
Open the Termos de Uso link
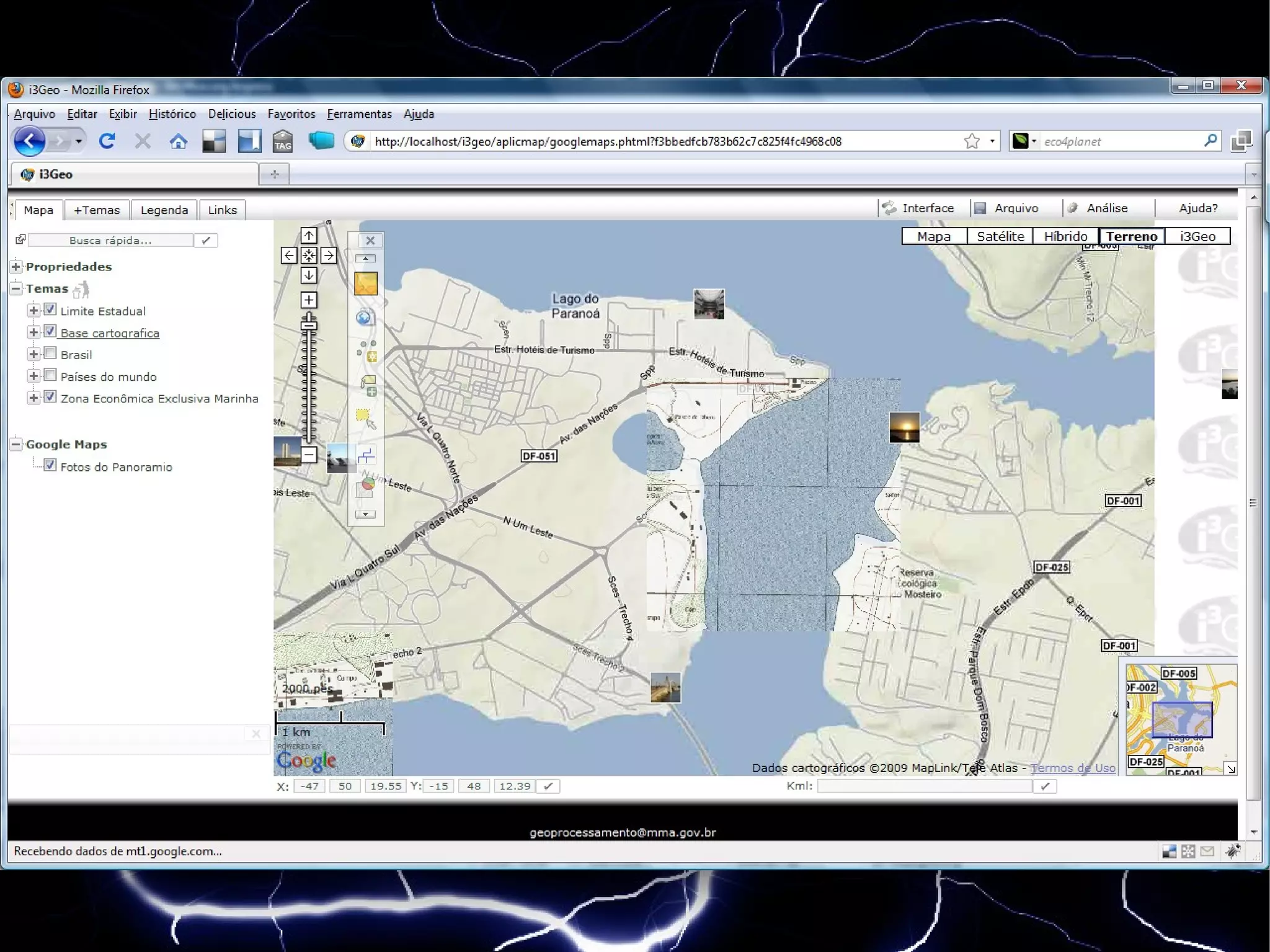coord(1072,768)
